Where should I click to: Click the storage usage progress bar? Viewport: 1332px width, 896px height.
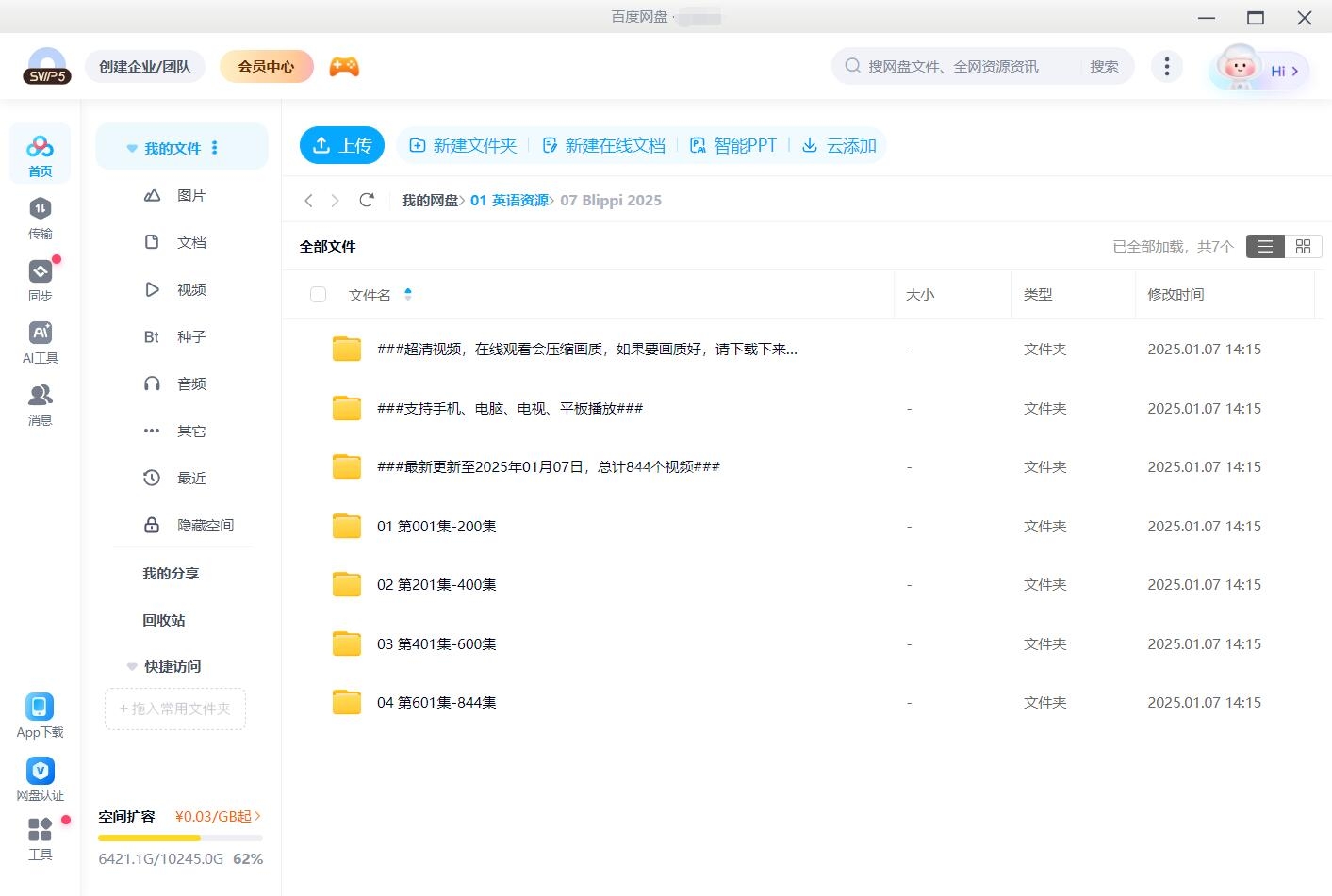180,838
